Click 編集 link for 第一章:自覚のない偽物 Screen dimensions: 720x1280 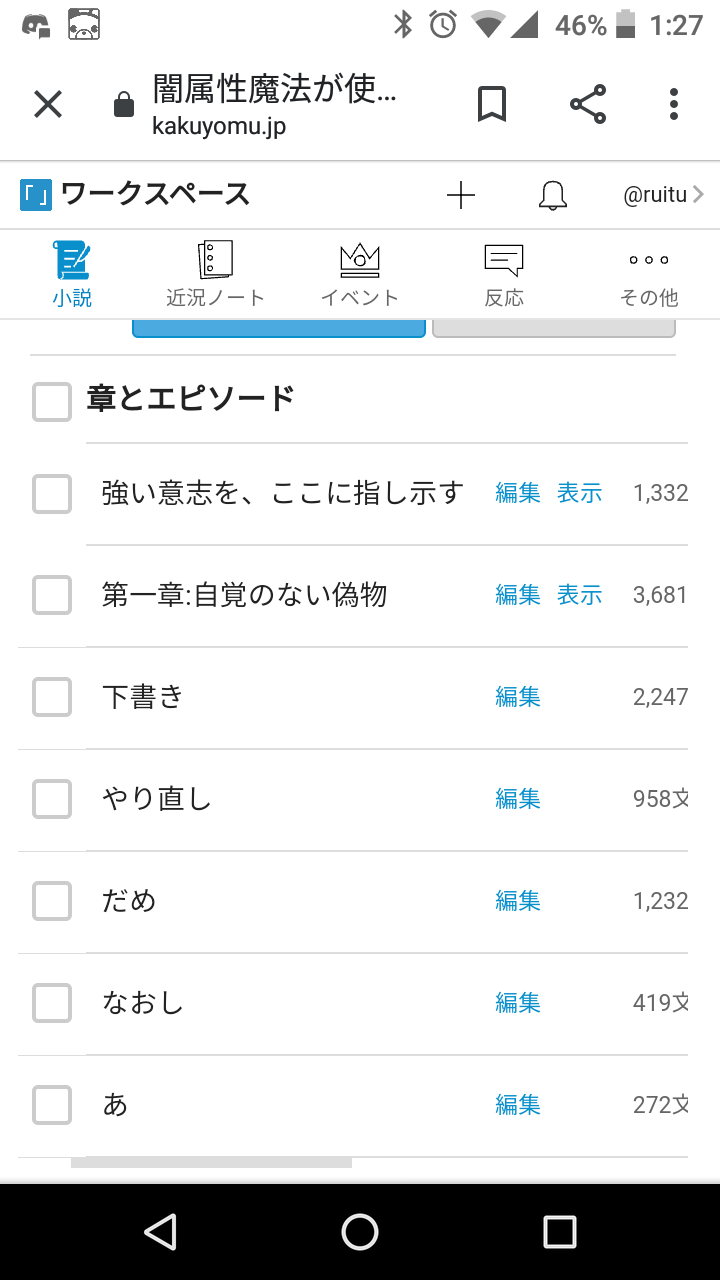click(518, 595)
